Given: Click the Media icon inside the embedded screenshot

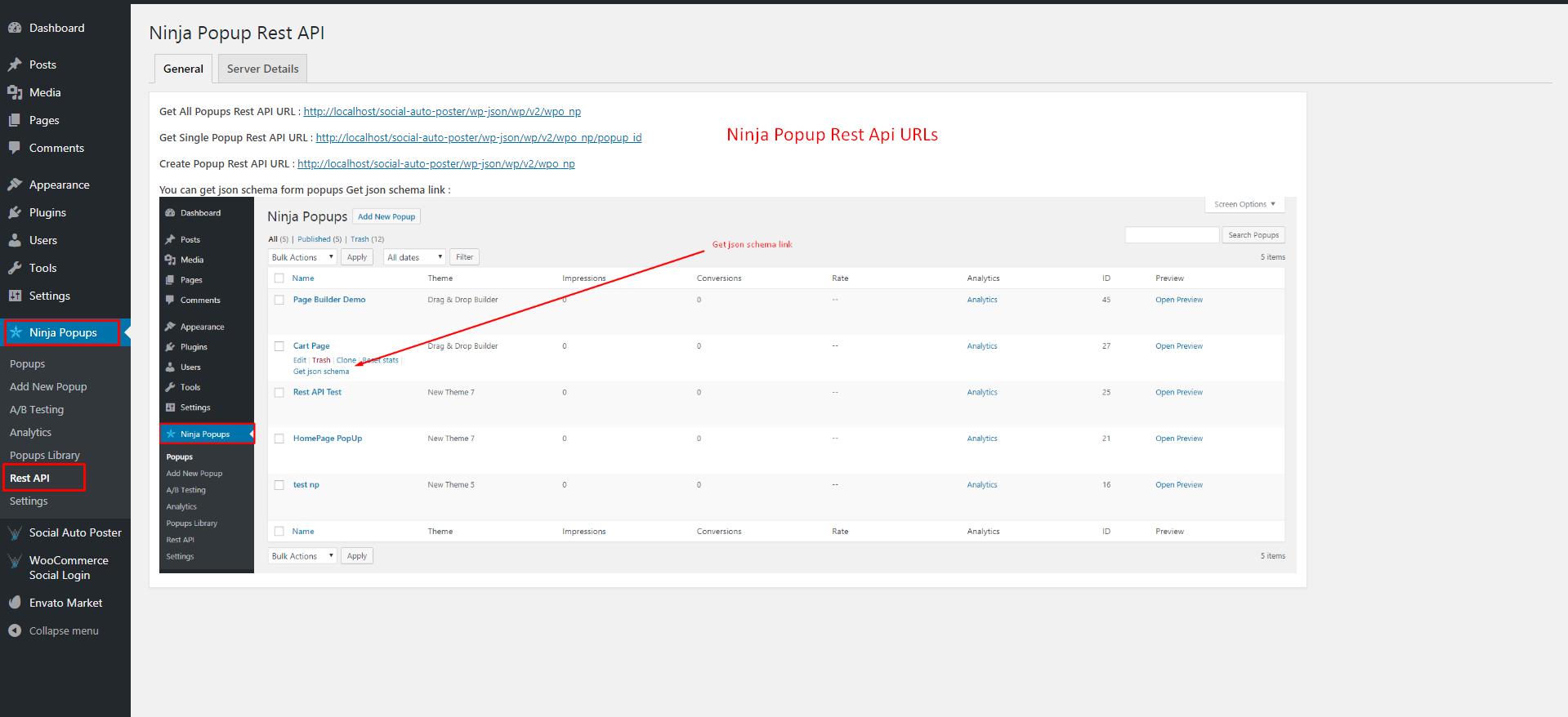Looking at the screenshot, I should pyautogui.click(x=170, y=260).
